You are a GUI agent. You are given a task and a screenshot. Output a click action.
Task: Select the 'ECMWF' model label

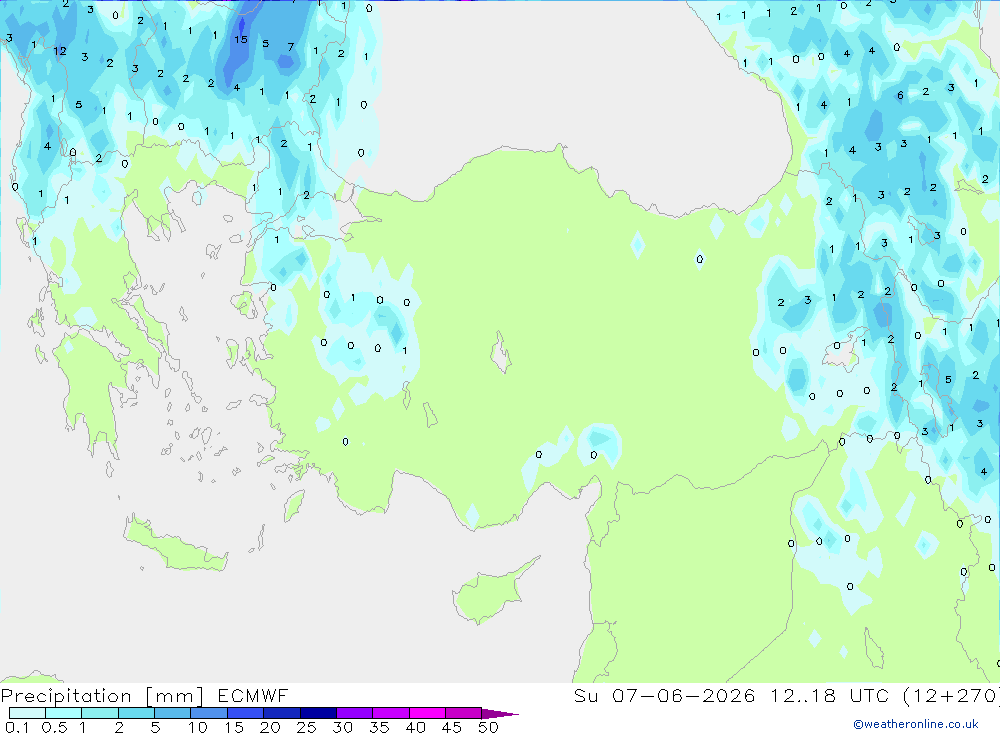point(253,695)
